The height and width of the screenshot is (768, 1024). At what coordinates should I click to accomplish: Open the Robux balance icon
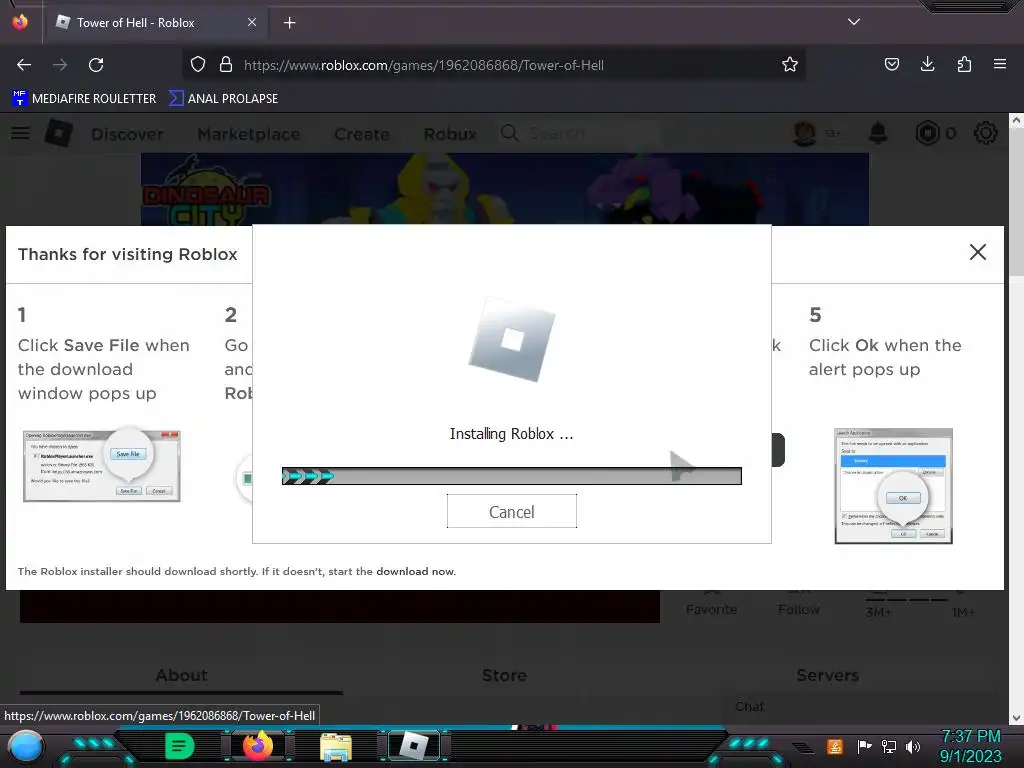click(927, 133)
